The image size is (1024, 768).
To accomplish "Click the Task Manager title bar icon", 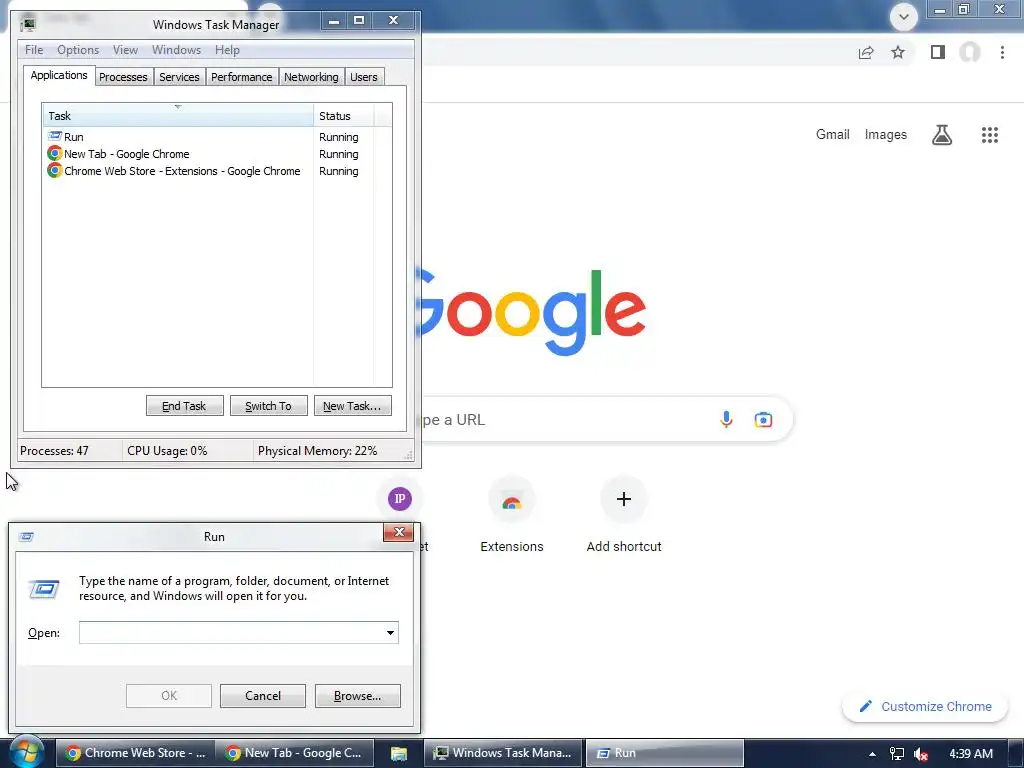I will click(x=28, y=24).
